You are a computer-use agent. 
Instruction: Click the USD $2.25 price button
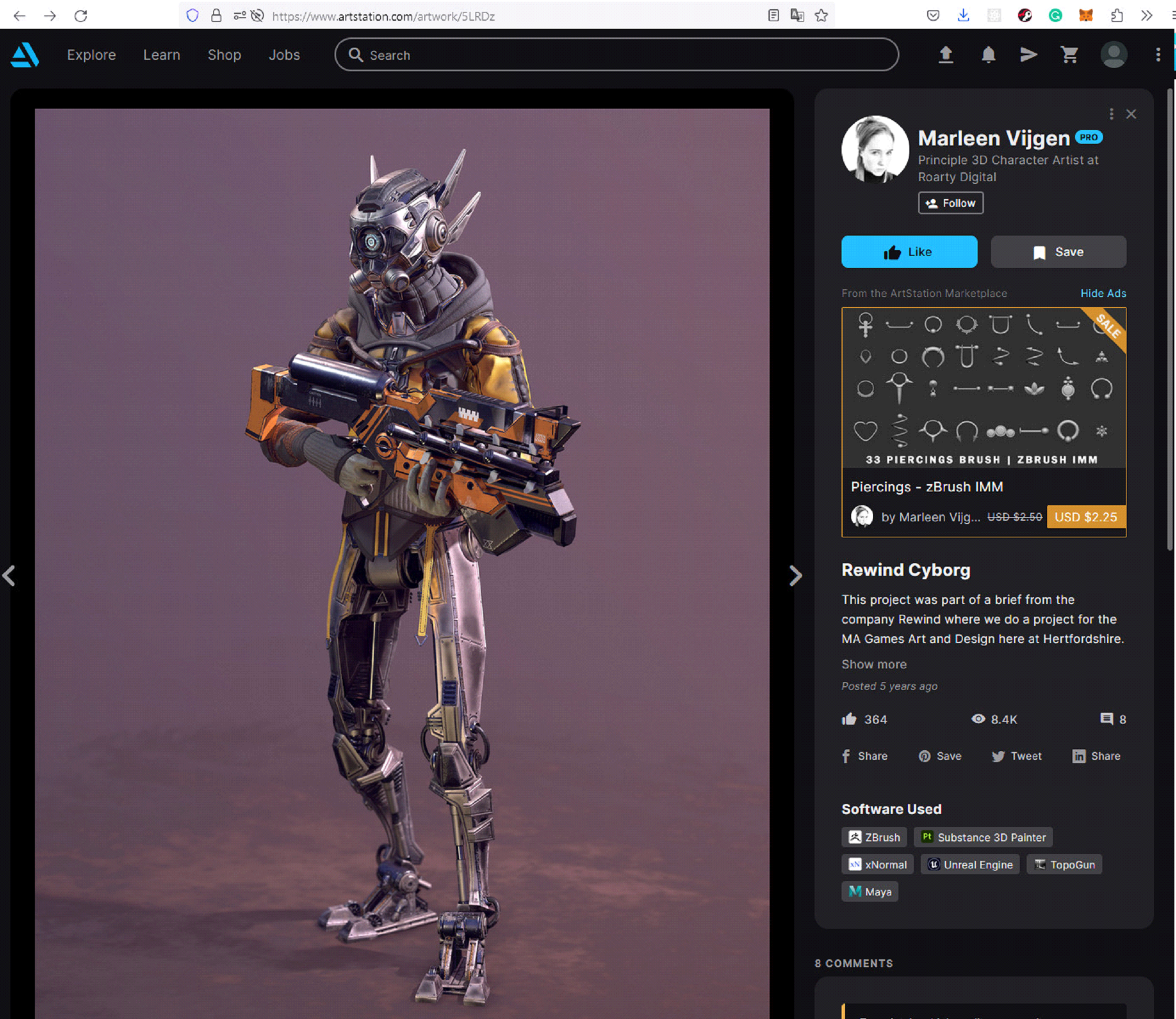pyautogui.click(x=1086, y=517)
